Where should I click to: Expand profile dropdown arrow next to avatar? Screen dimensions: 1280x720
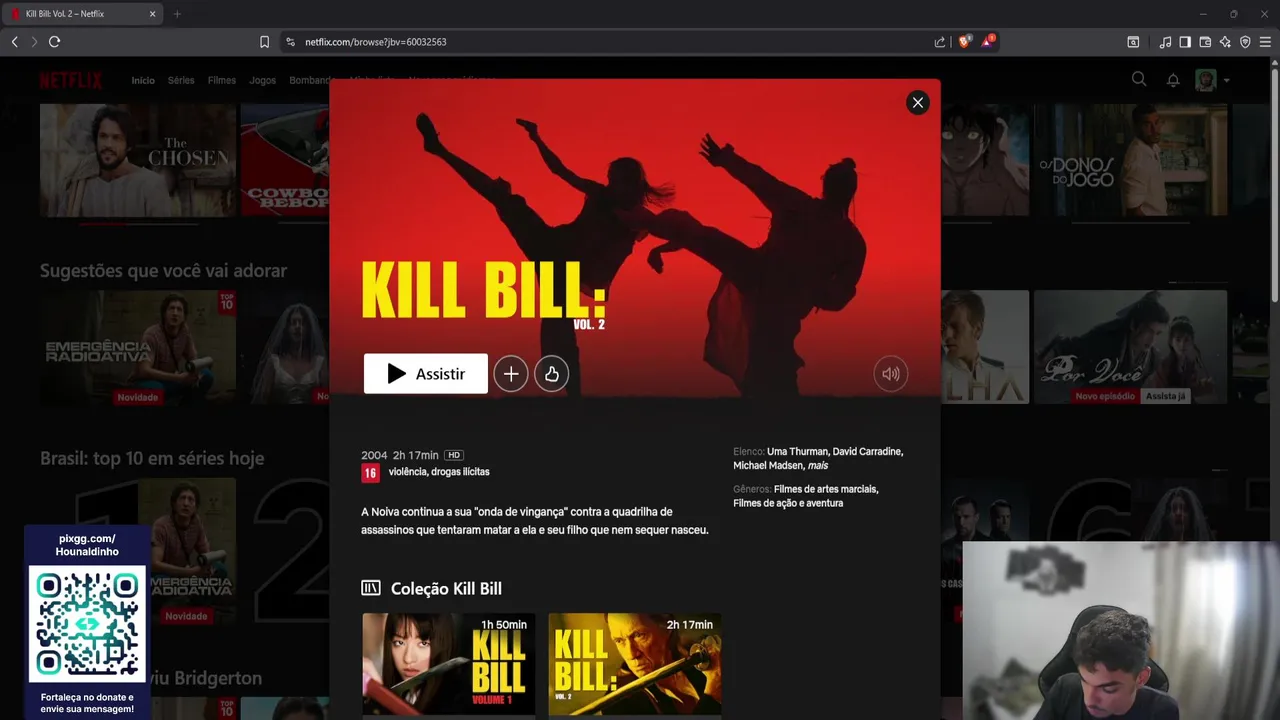pos(1226,80)
